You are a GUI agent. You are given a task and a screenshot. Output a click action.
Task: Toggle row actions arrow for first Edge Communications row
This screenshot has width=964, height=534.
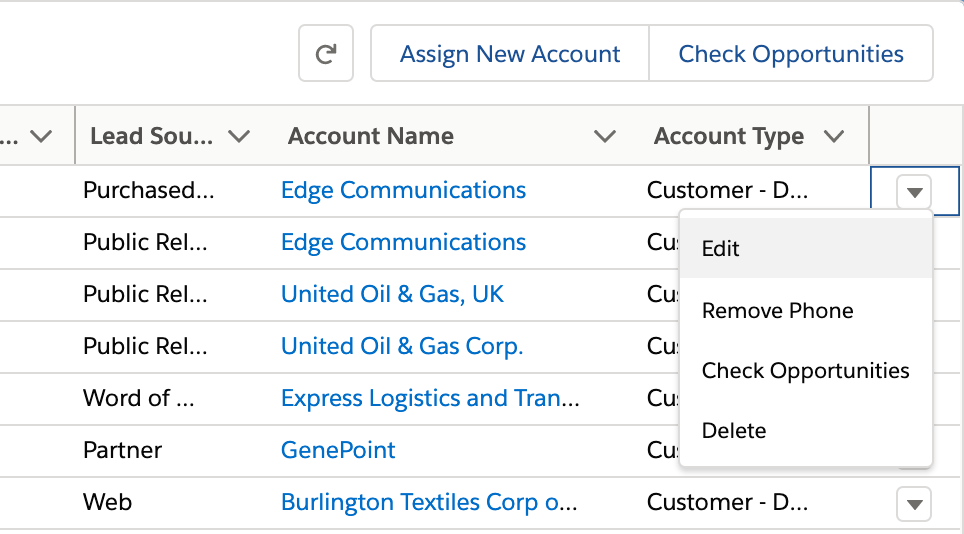coord(914,192)
